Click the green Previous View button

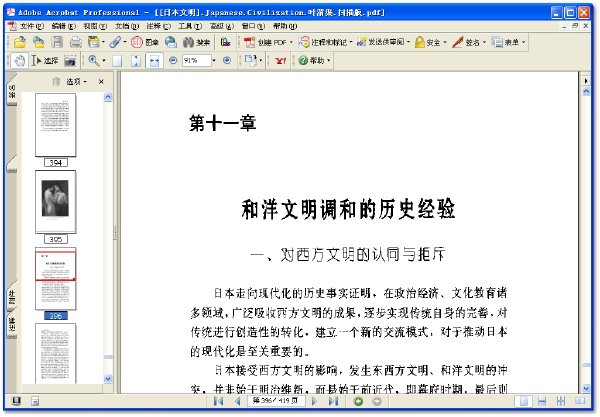358,401
